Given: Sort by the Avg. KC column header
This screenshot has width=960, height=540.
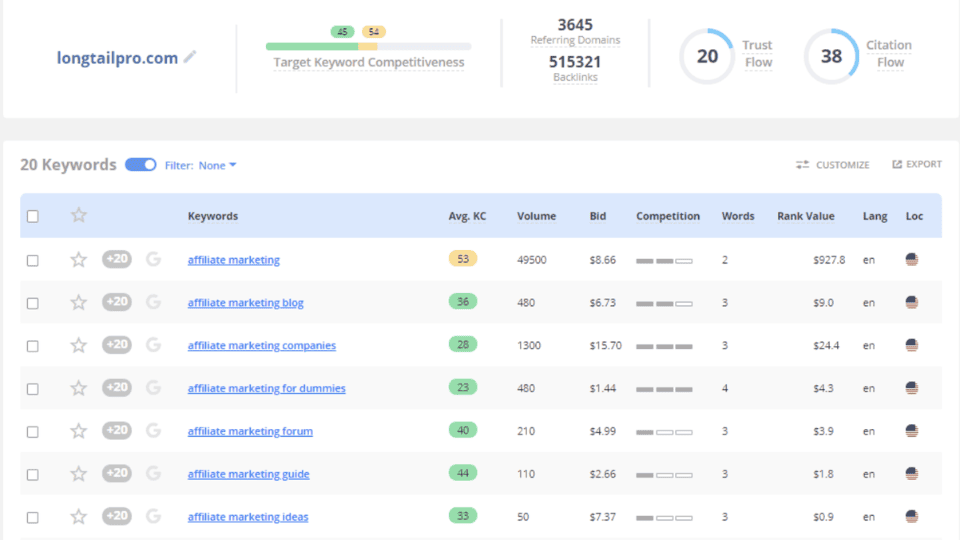Looking at the screenshot, I should (x=467, y=216).
